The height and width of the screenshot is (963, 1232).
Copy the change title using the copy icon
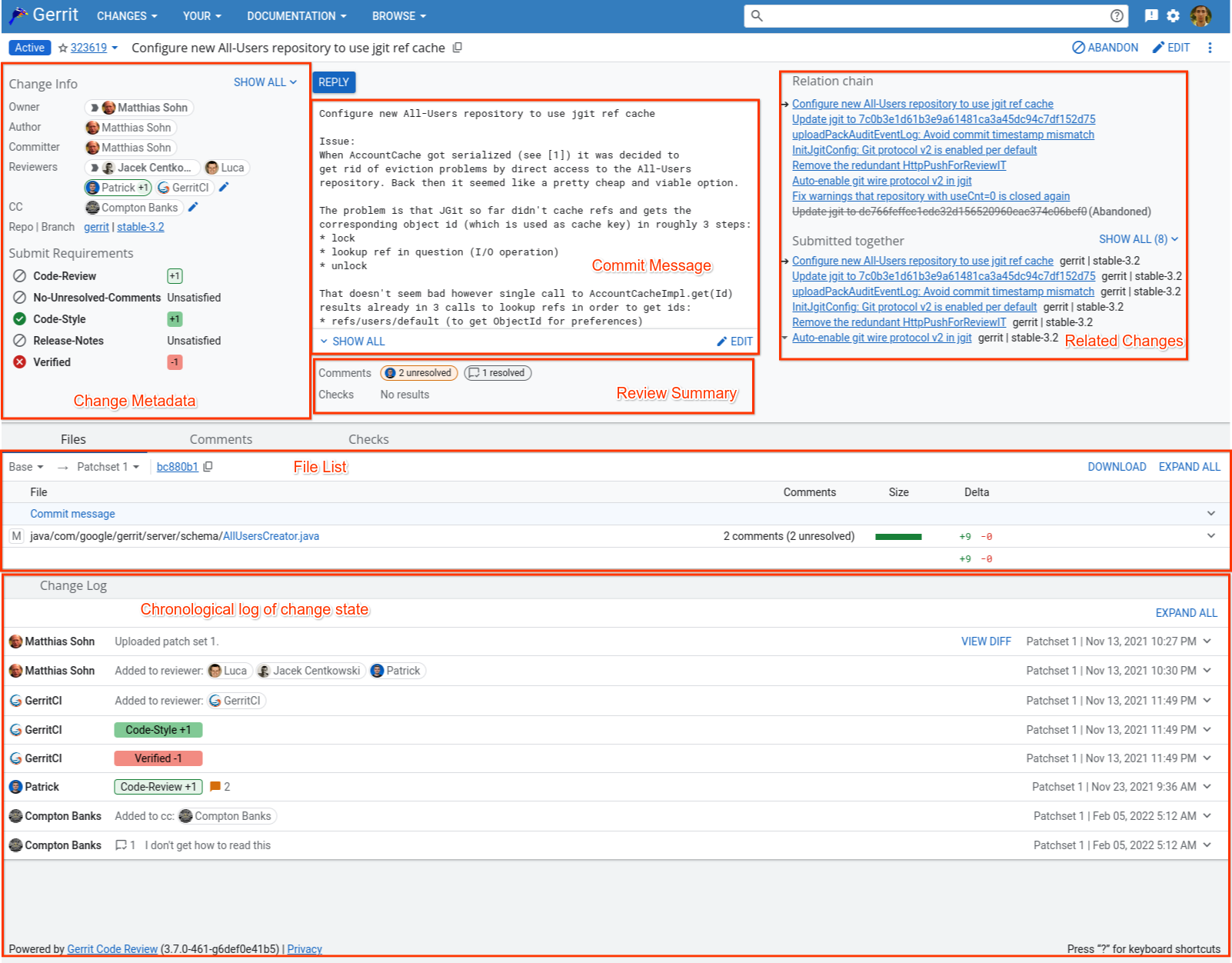pos(458,48)
